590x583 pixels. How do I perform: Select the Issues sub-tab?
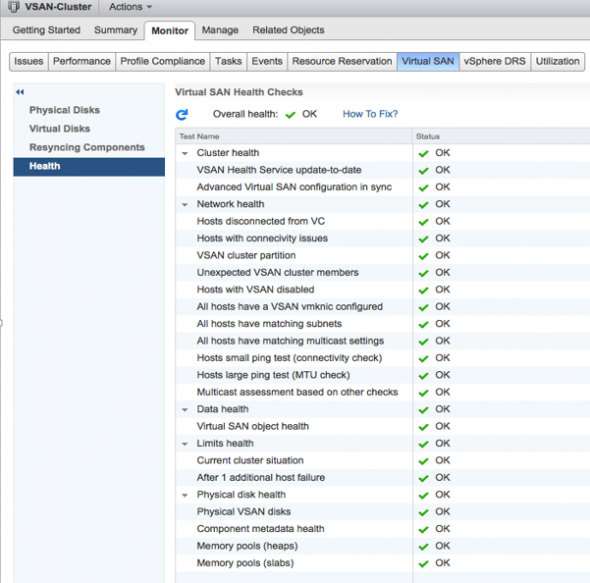coord(29,61)
